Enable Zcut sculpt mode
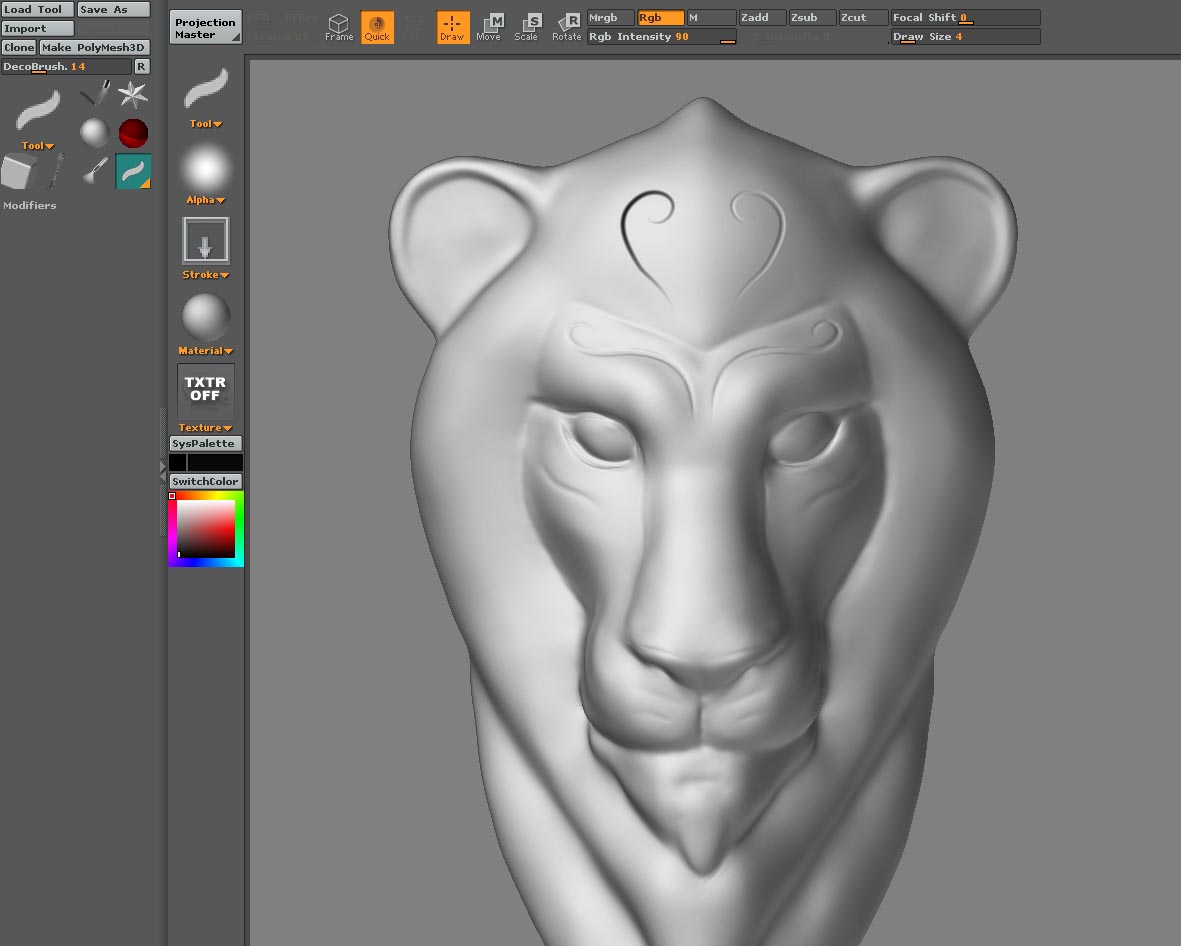This screenshot has height=946, width=1181. click(863, 17)
